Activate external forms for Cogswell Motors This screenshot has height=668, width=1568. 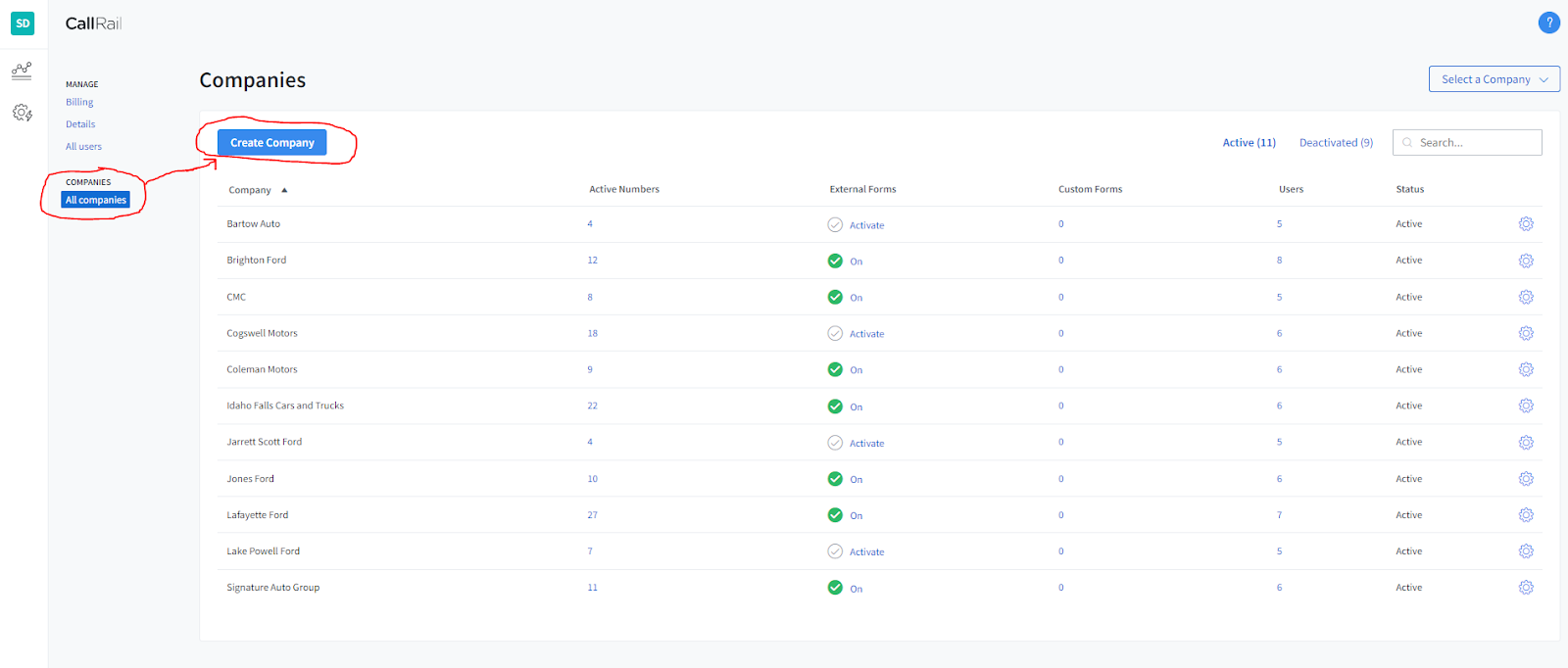coord(856,334)
